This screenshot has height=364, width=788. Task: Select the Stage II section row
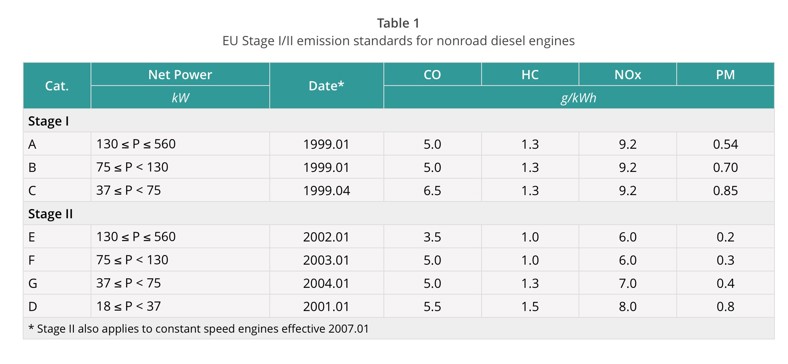tap(399, 214)
